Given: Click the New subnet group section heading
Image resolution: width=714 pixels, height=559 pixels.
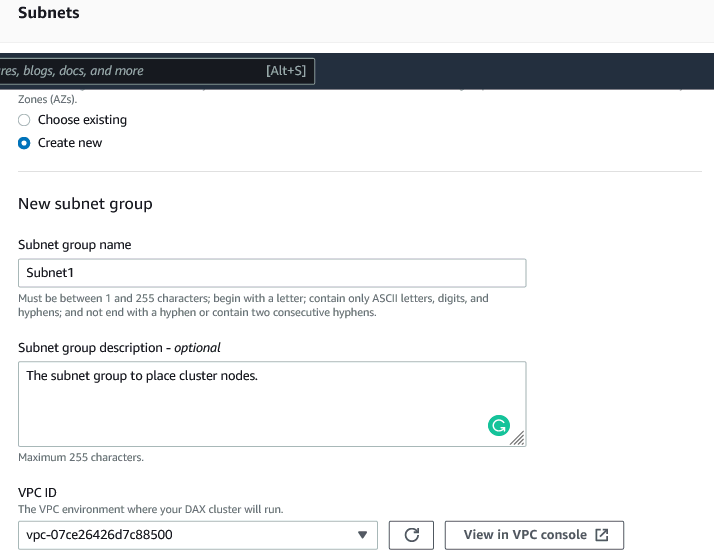Looking at the screenshot, I should click(x=85, y=204).
